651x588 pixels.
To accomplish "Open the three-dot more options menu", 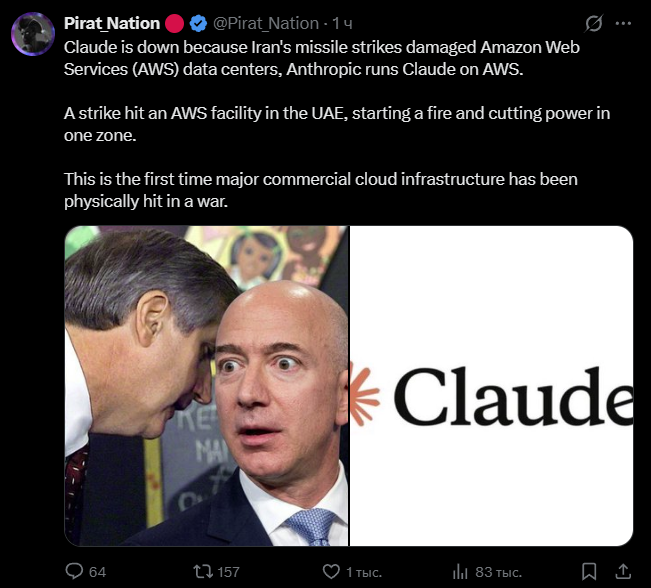I will 623,24.
